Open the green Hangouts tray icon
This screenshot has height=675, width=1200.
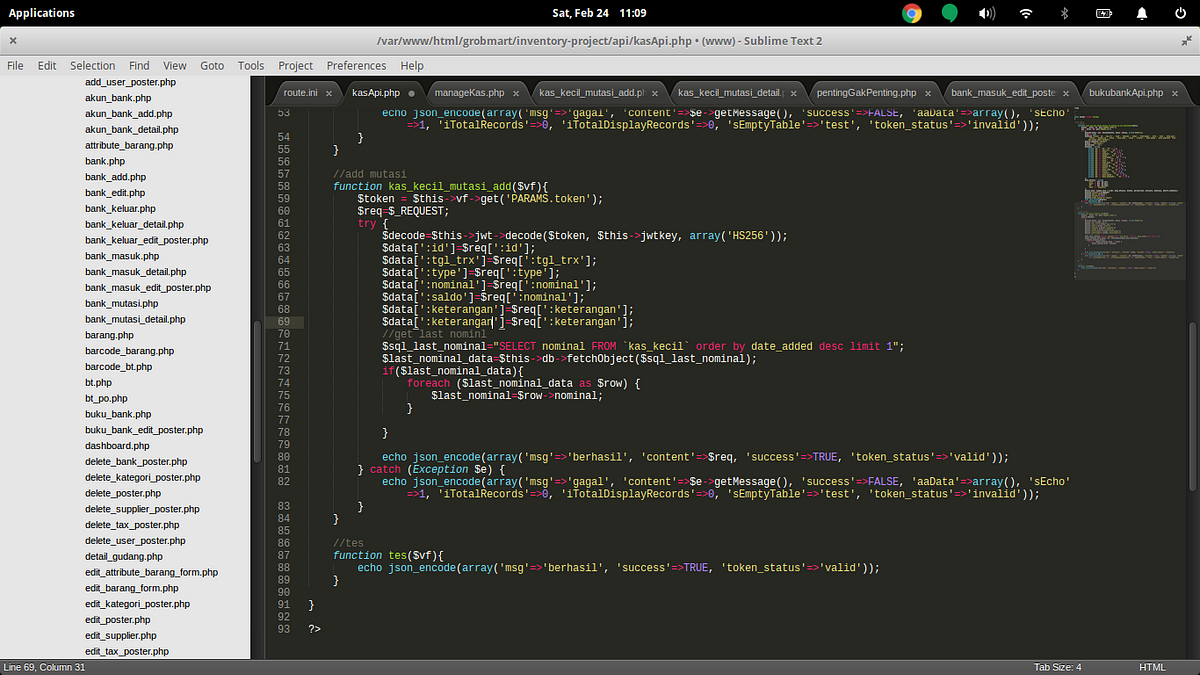949,13
